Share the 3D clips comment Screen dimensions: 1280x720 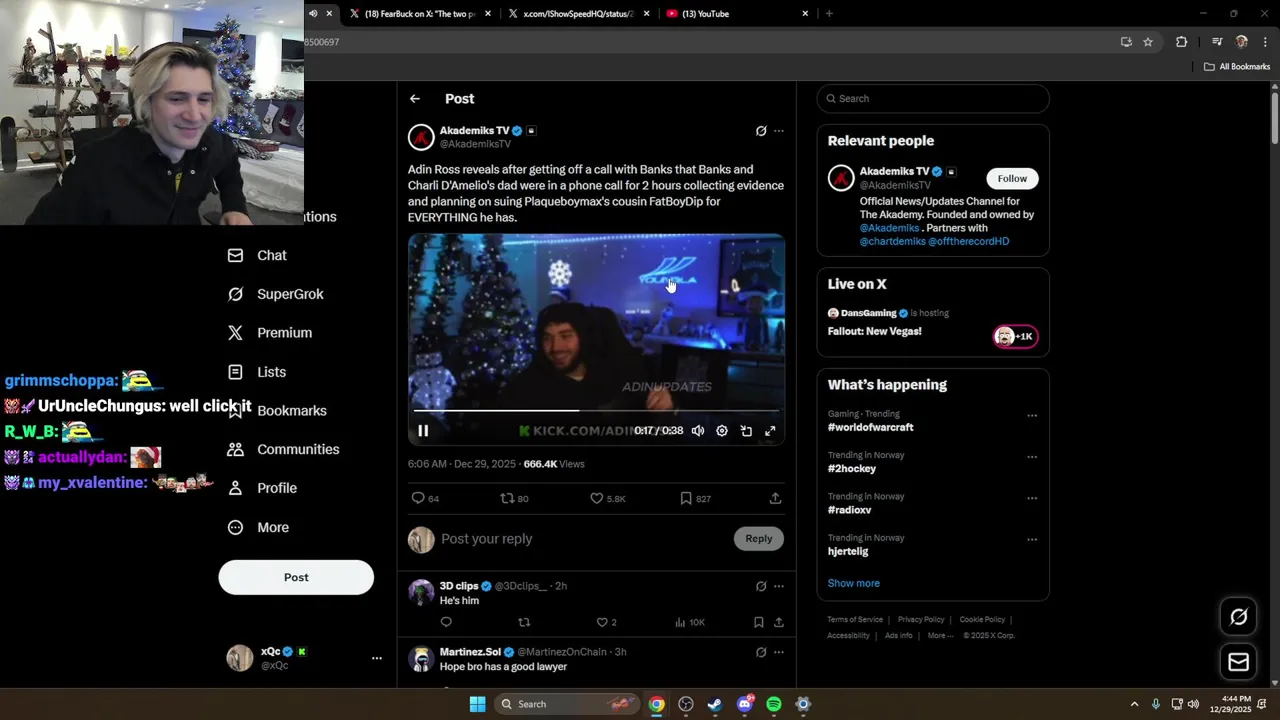778,622
